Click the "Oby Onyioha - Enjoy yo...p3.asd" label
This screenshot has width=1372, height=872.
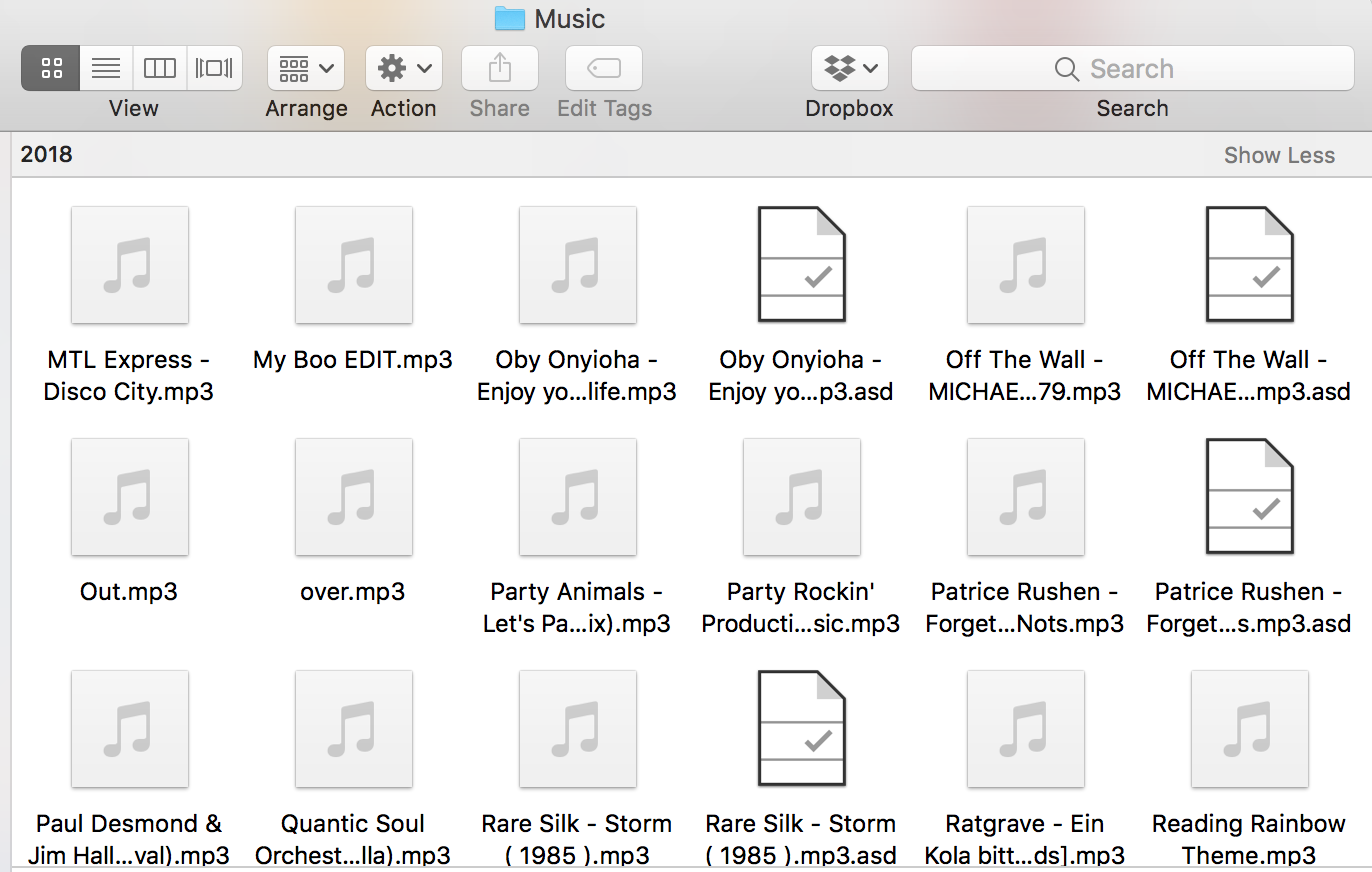click(x=801, y=375)
